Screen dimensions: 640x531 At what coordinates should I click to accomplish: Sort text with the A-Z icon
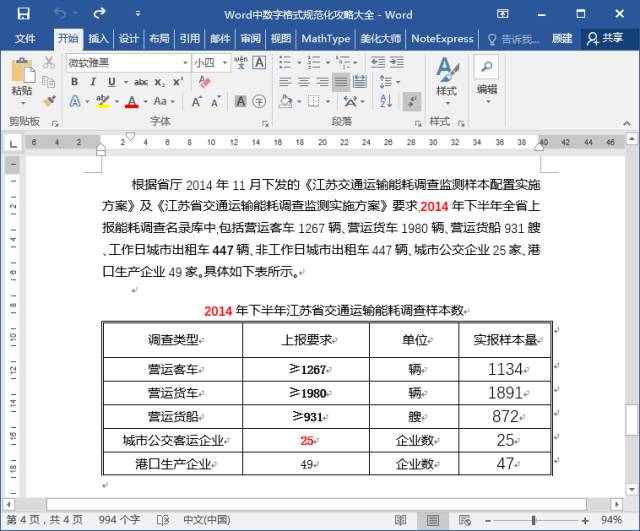pos(386,101)
